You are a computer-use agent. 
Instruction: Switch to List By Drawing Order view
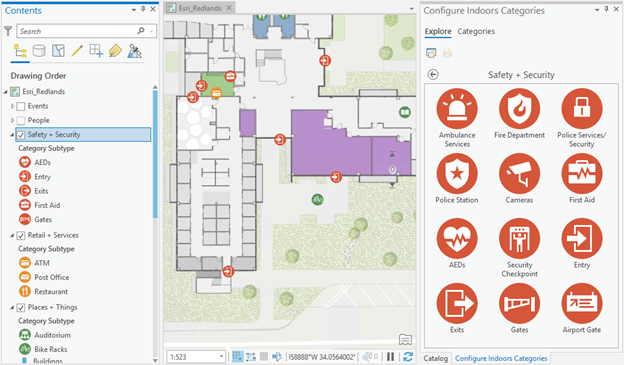pos(20,51)
